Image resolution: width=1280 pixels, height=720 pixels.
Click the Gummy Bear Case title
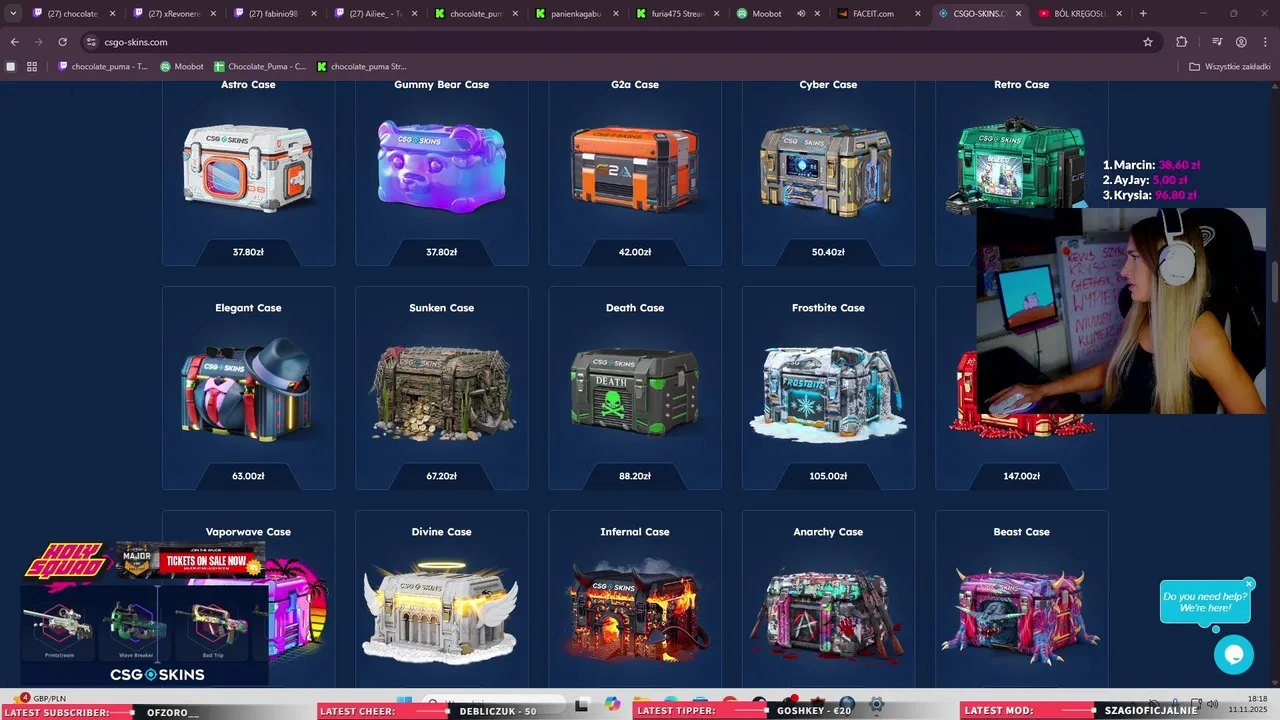click(x=441, y=85)
